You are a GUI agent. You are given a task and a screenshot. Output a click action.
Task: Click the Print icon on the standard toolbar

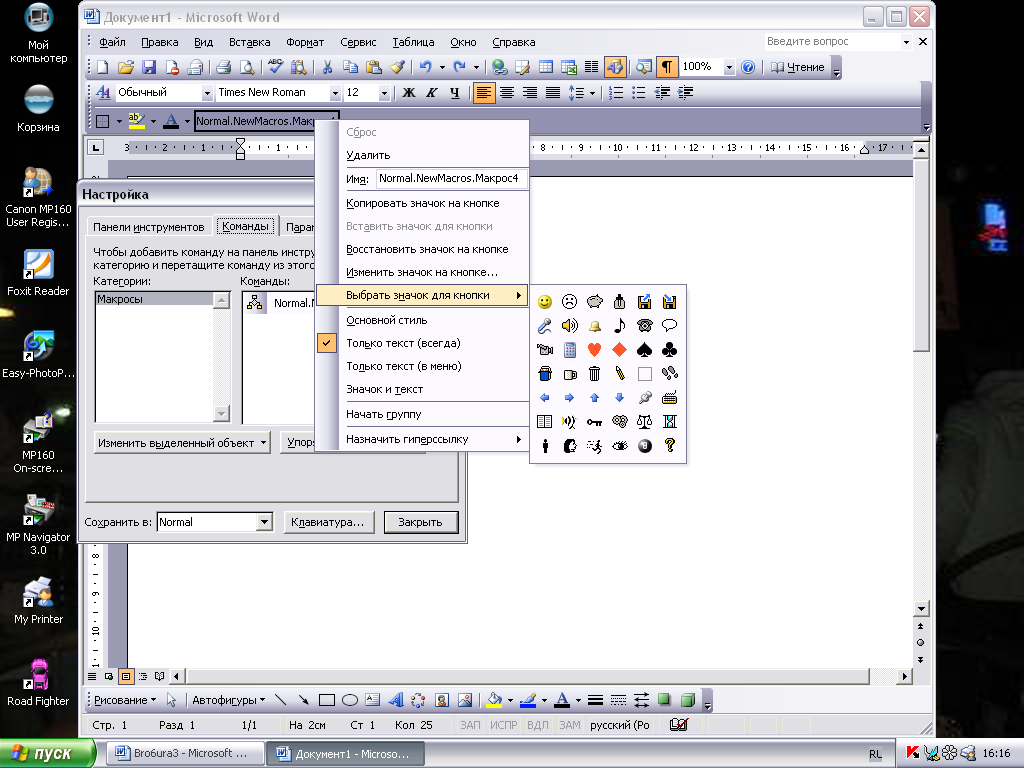coord(223,67)
